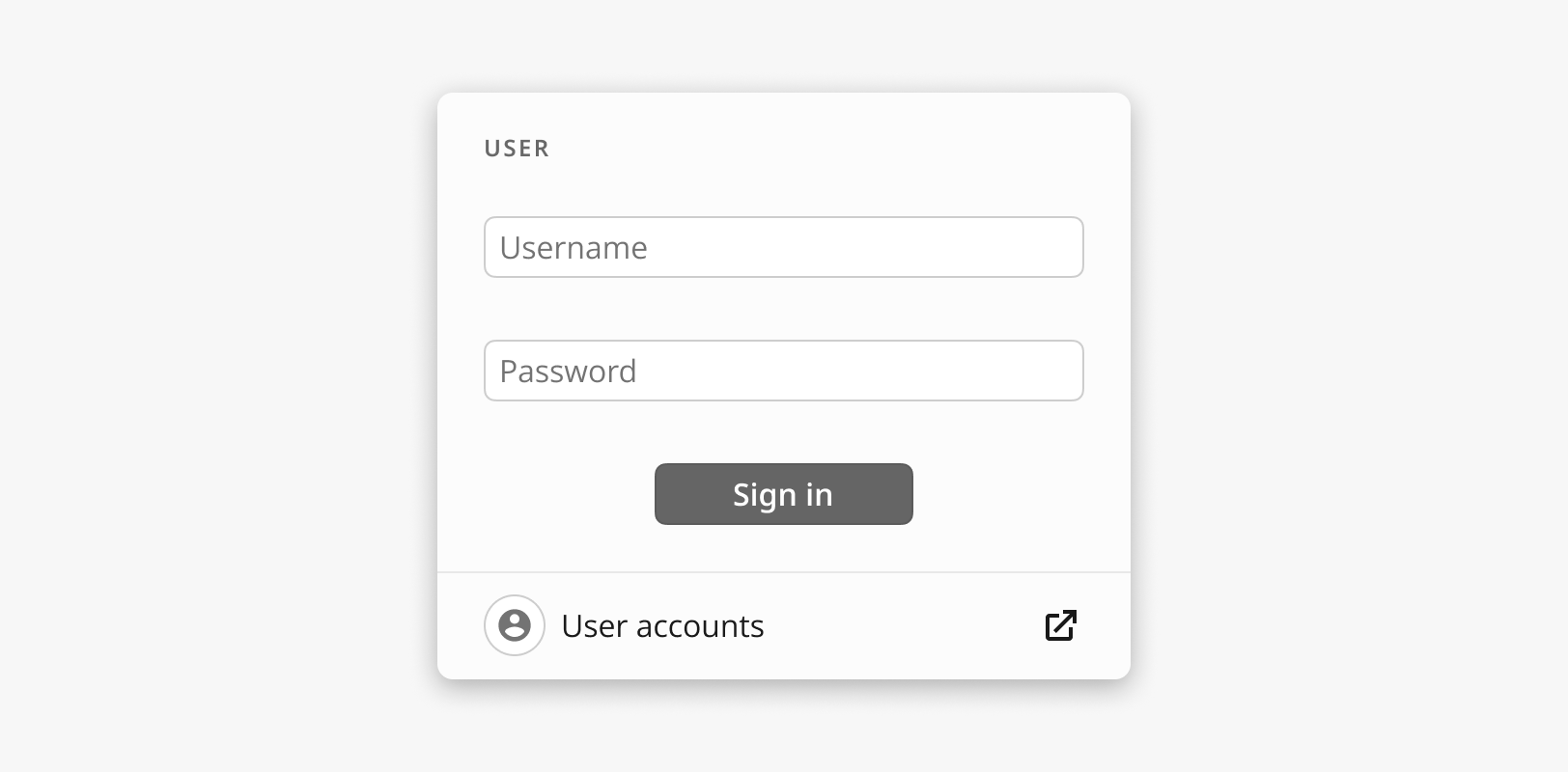Select the Password placeholder text
Viewport: 1568px width, 772px height.
[568, 372]
